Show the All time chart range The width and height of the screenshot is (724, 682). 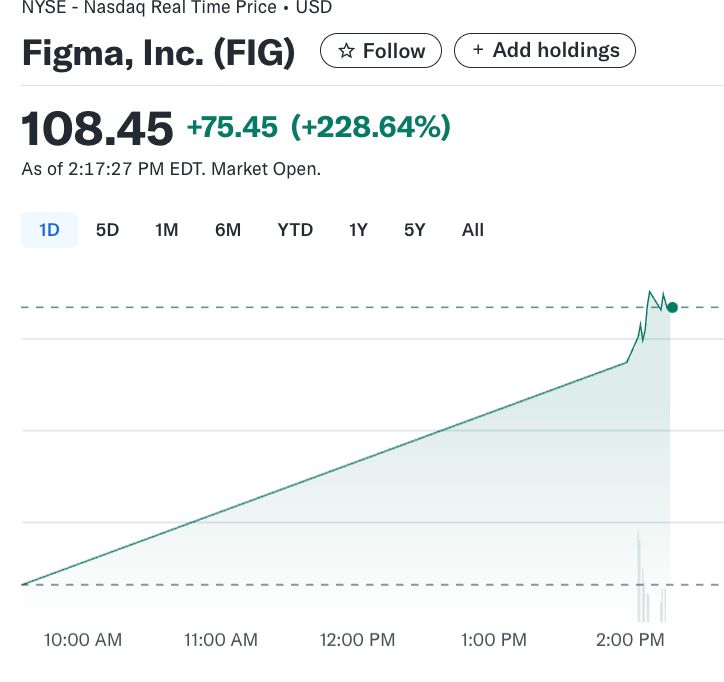click(x=473, y=230)
